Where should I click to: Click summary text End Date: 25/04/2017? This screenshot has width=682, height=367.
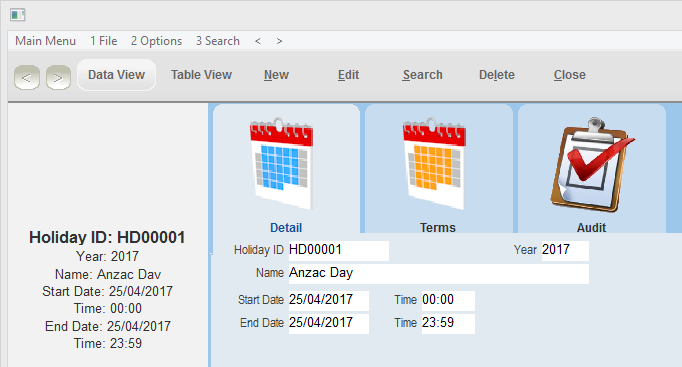(108, 327)
